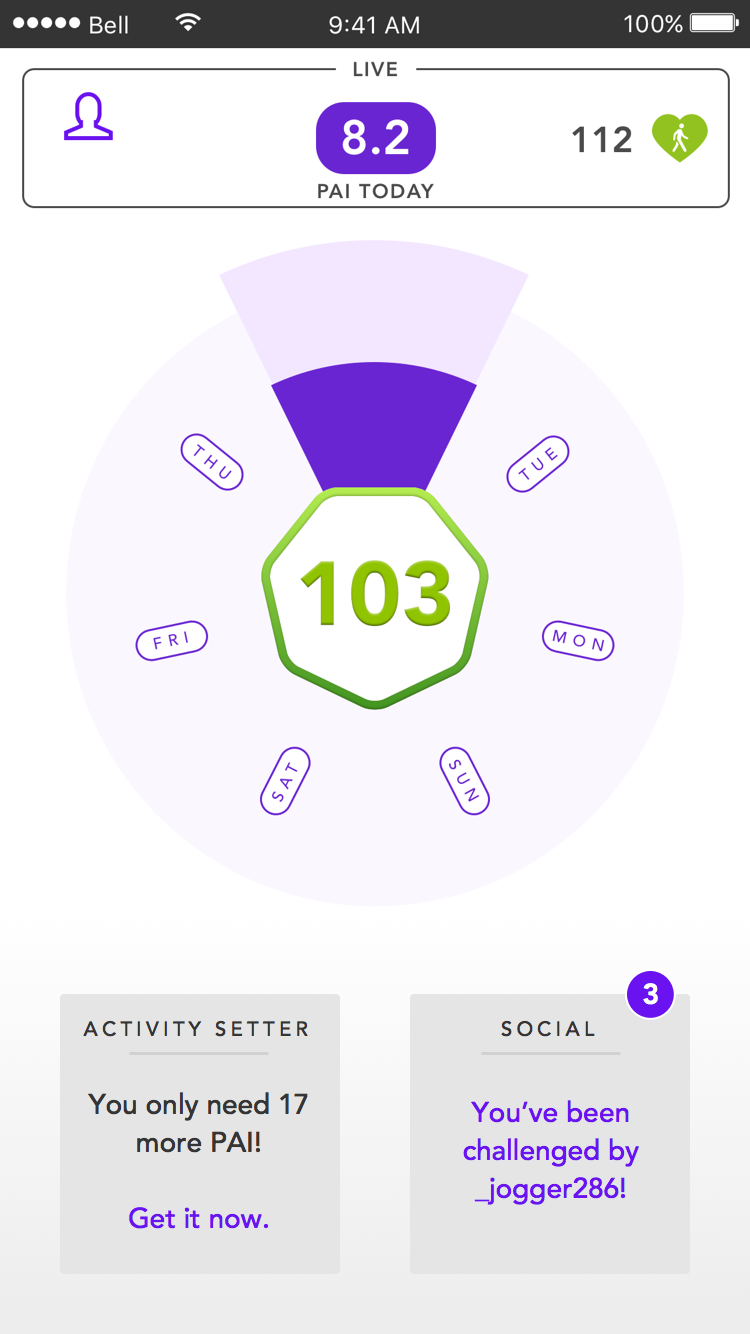The width and height of the screenshot is (750, 1334).
Task: Tap the heart rate value 112
Action: click(602, 140)
